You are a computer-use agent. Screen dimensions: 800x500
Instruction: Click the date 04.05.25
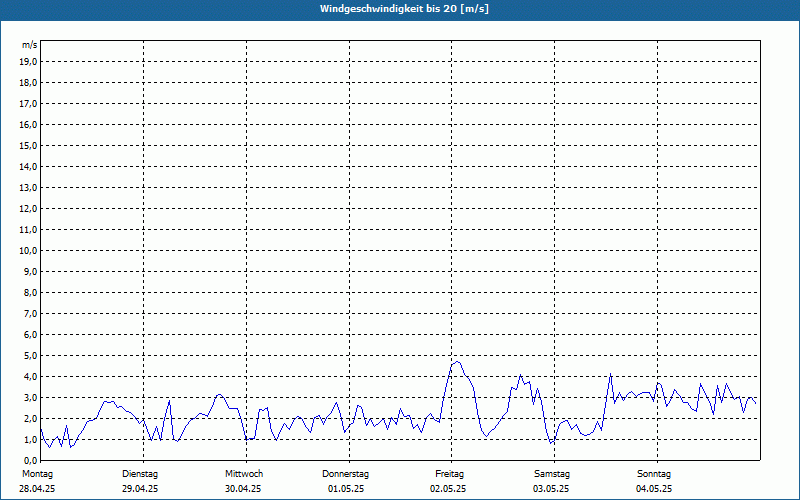(x=654, y=489)
